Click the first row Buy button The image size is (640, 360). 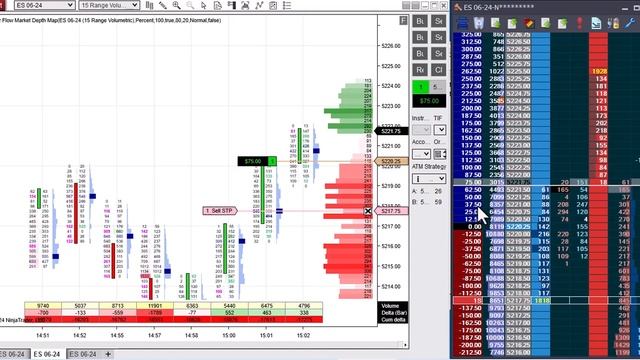pos(420,21)
